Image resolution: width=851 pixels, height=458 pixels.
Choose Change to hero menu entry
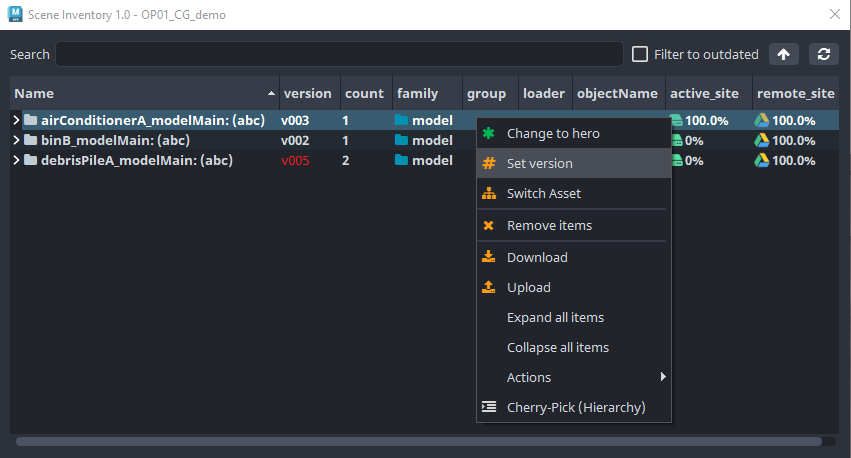tap(574, 133)
